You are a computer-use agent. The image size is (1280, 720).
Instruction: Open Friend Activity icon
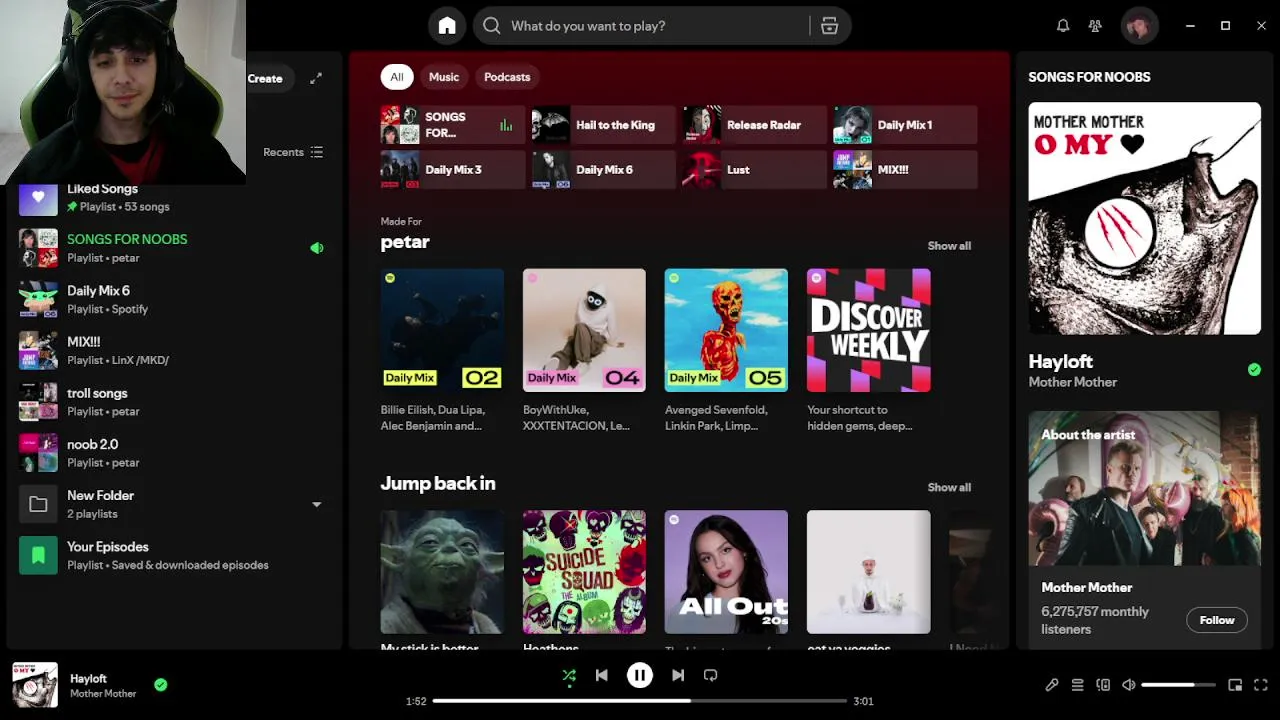(1095, 26)
